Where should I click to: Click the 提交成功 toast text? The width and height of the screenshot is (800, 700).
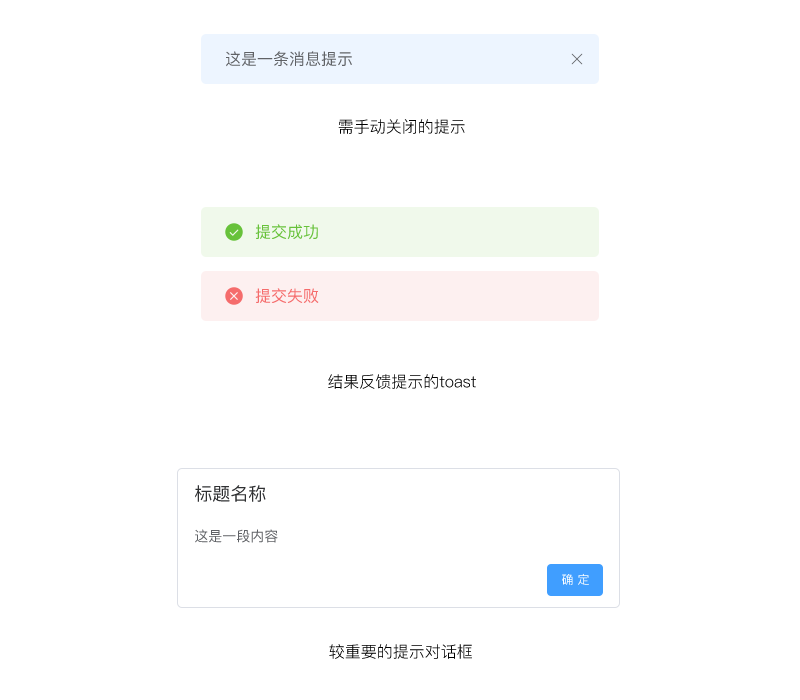287,232
